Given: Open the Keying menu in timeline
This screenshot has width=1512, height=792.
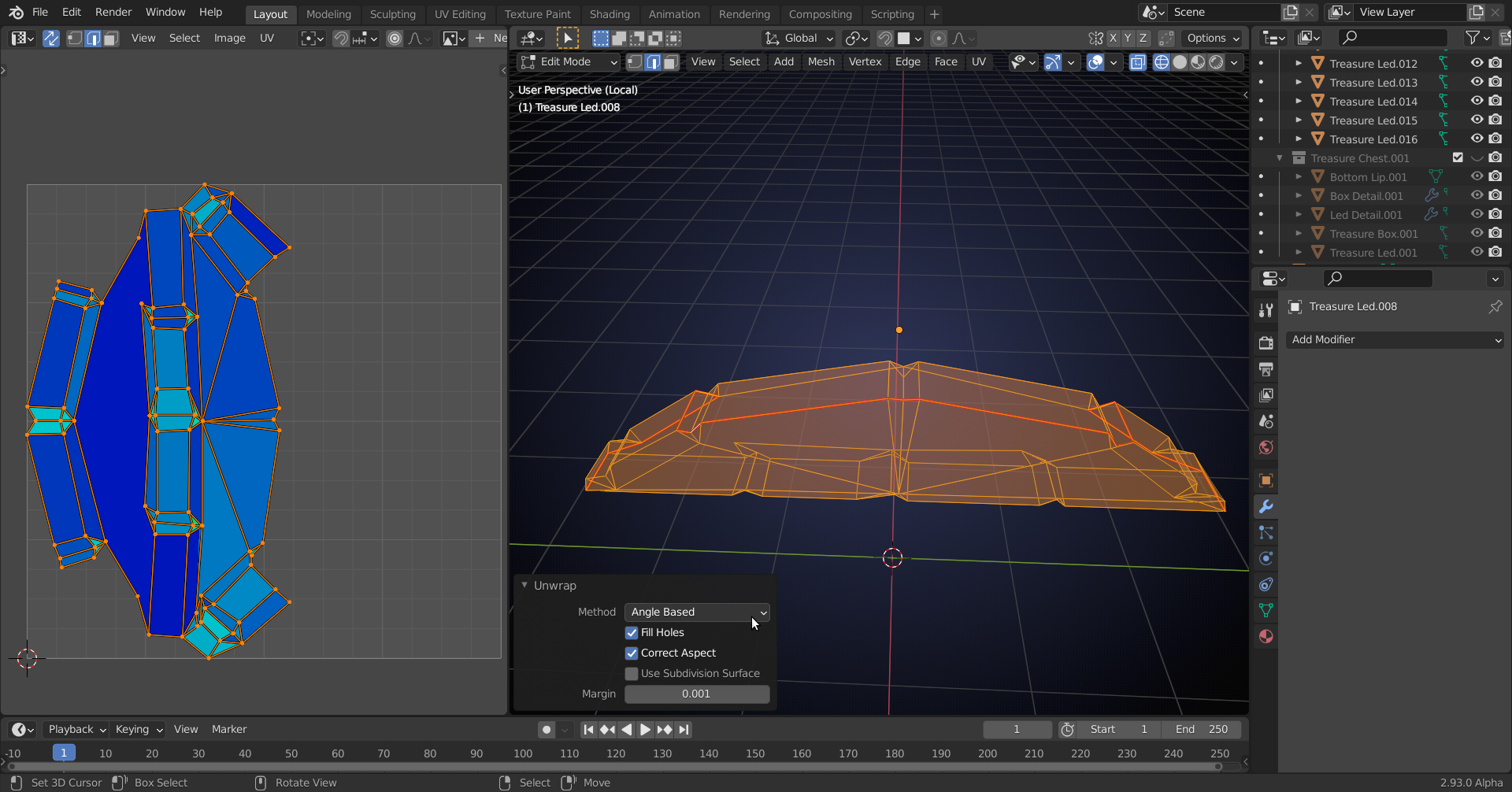Looking at the screenshot, I should (138, 729).
